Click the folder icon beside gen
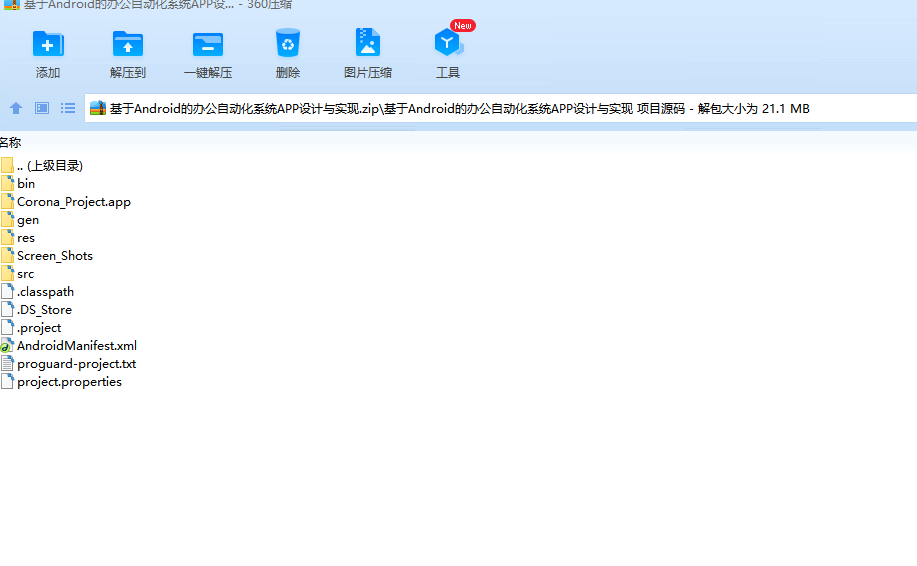The height and width of the screenshot is (566, 917). [7, 219]
